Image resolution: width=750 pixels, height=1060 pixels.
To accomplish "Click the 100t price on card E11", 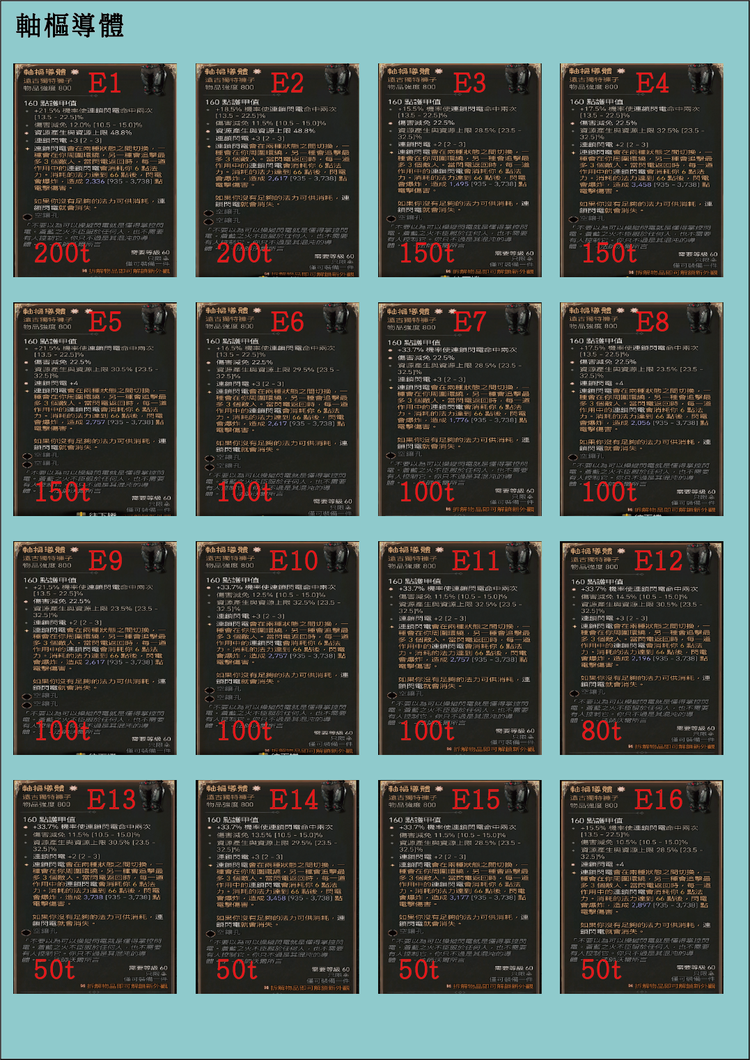I will coord(427,731).
